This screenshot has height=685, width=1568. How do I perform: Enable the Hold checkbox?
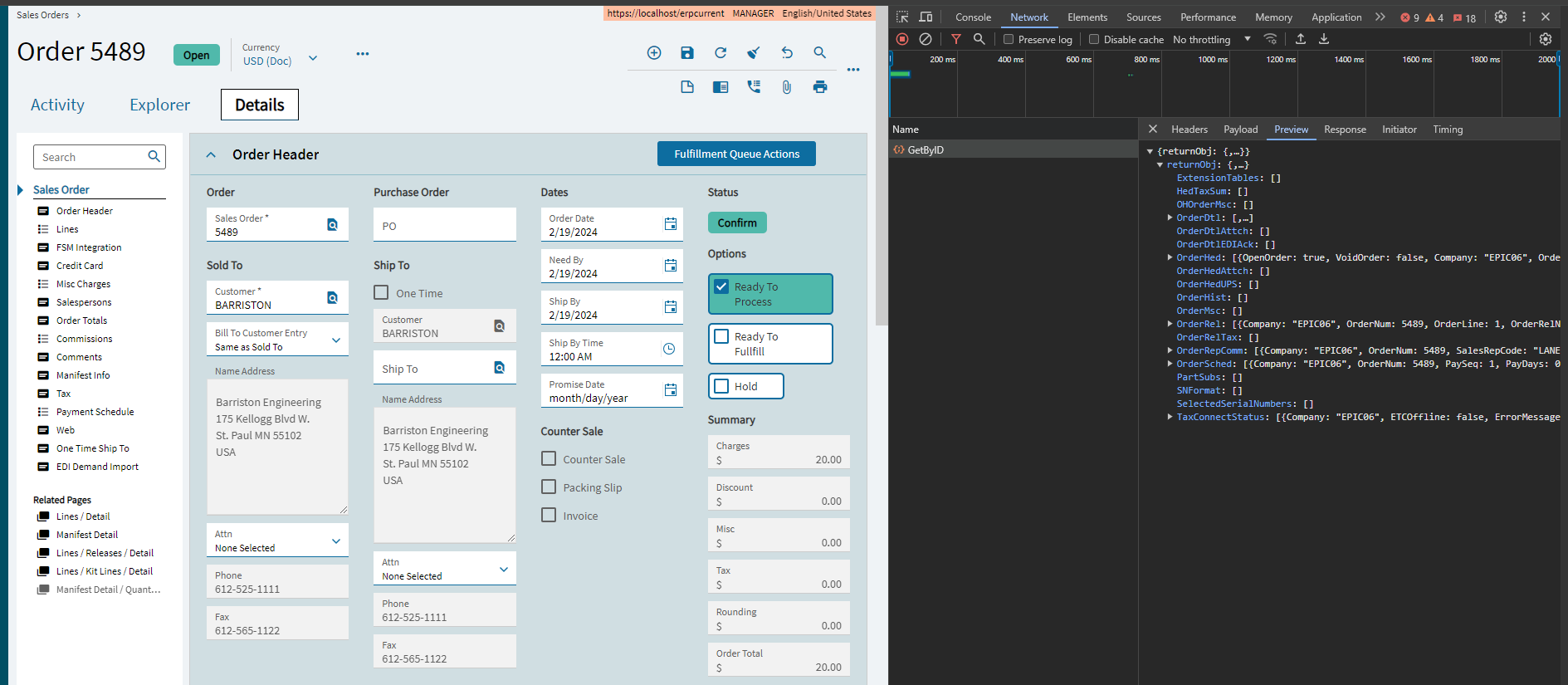[x=722, y=386]
